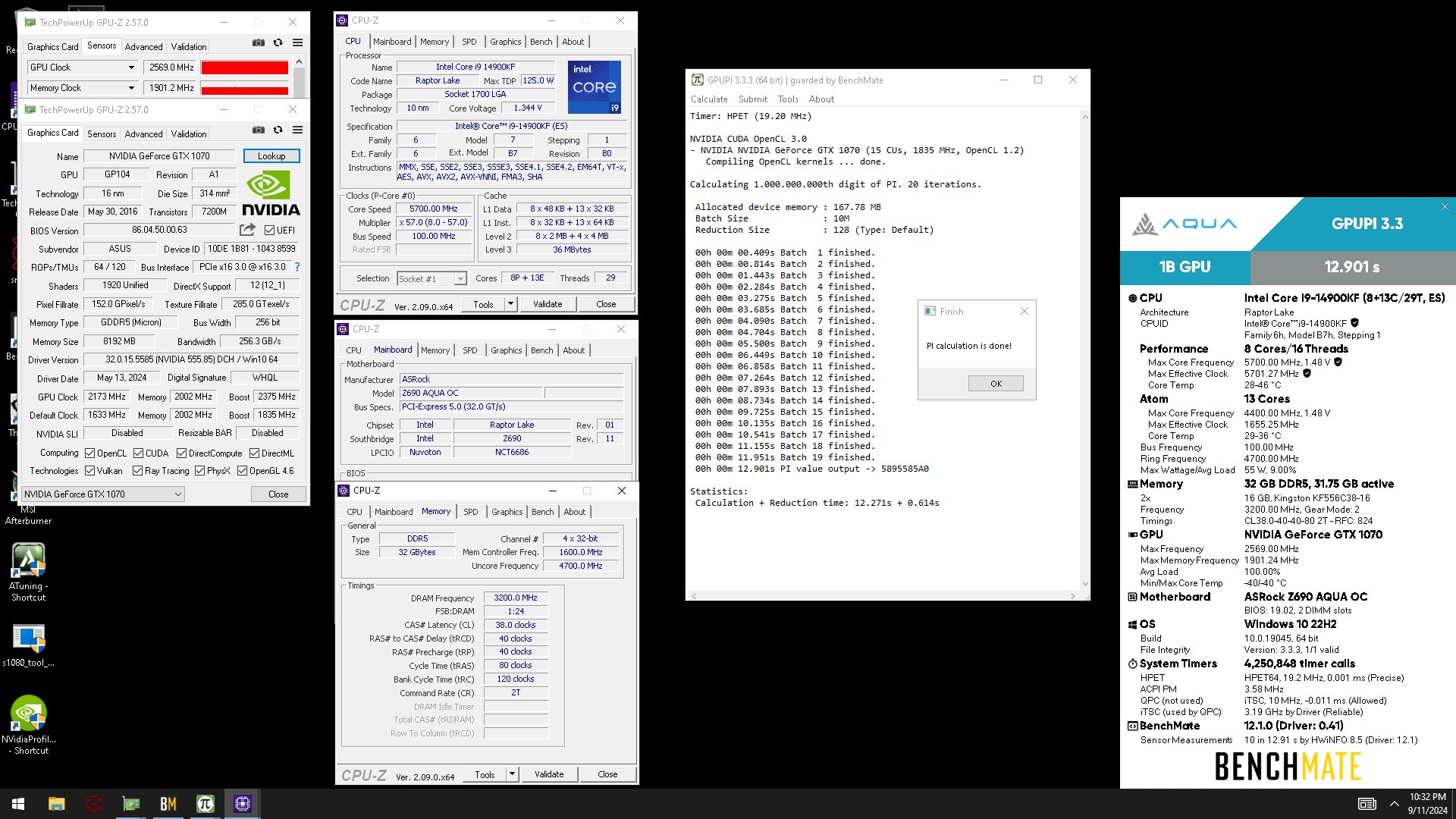Click Lookup button in GPU-Z

point(271,156)
